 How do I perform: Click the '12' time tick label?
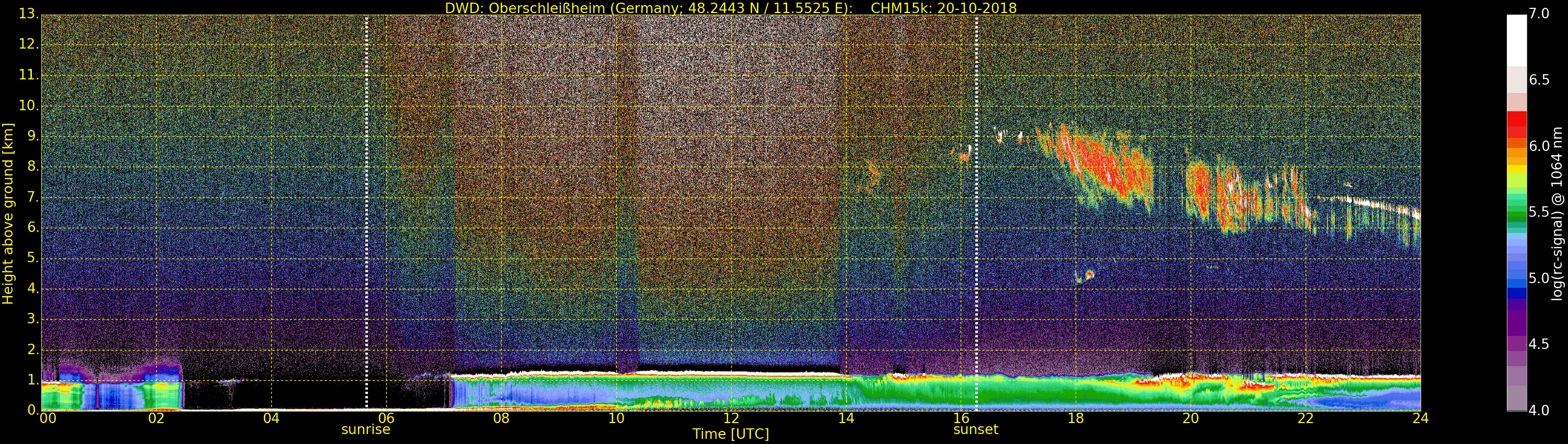click(x=731, y=418)
